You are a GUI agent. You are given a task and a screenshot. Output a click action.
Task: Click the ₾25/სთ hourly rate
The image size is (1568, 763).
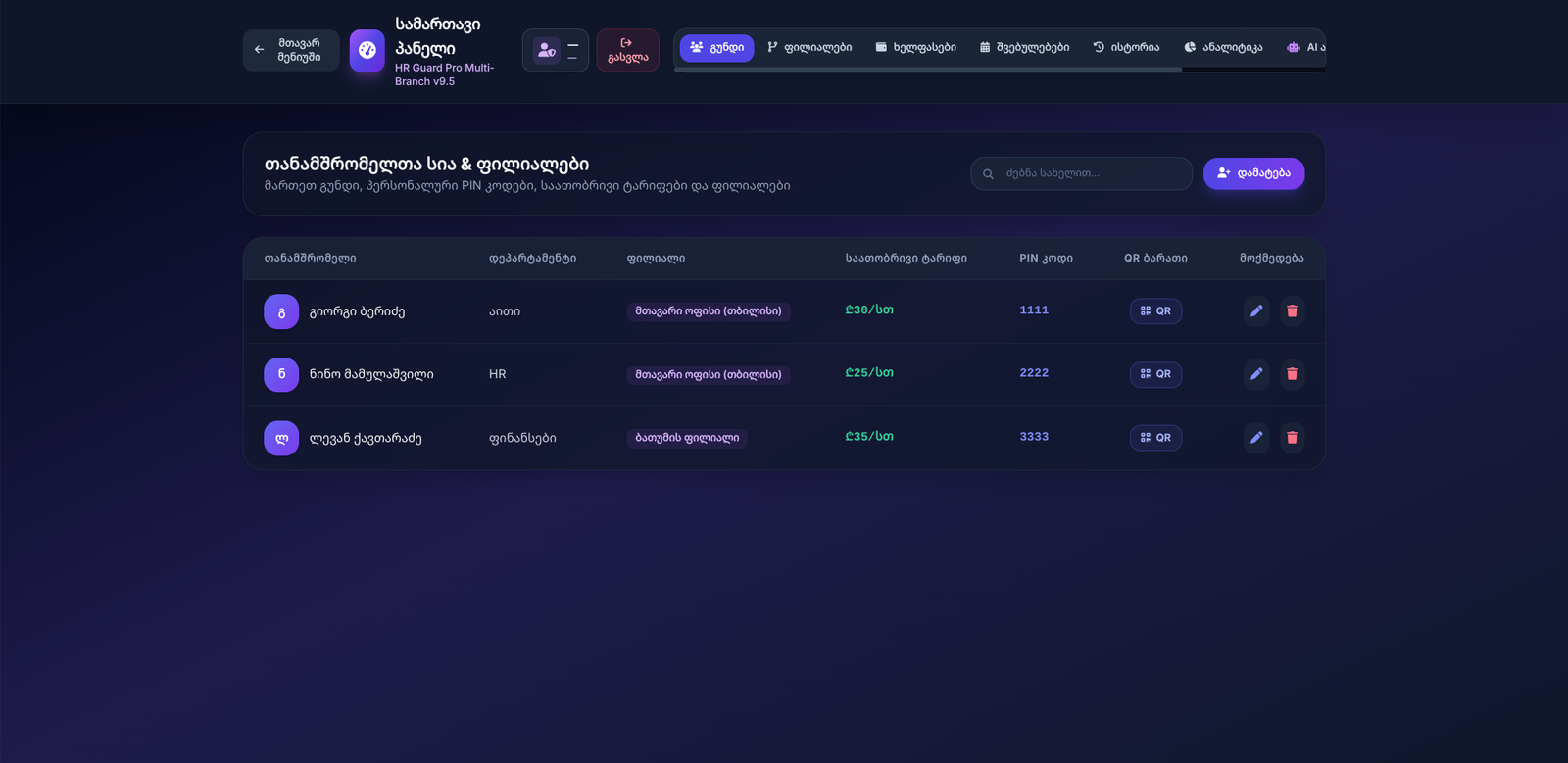coord(869,373)
